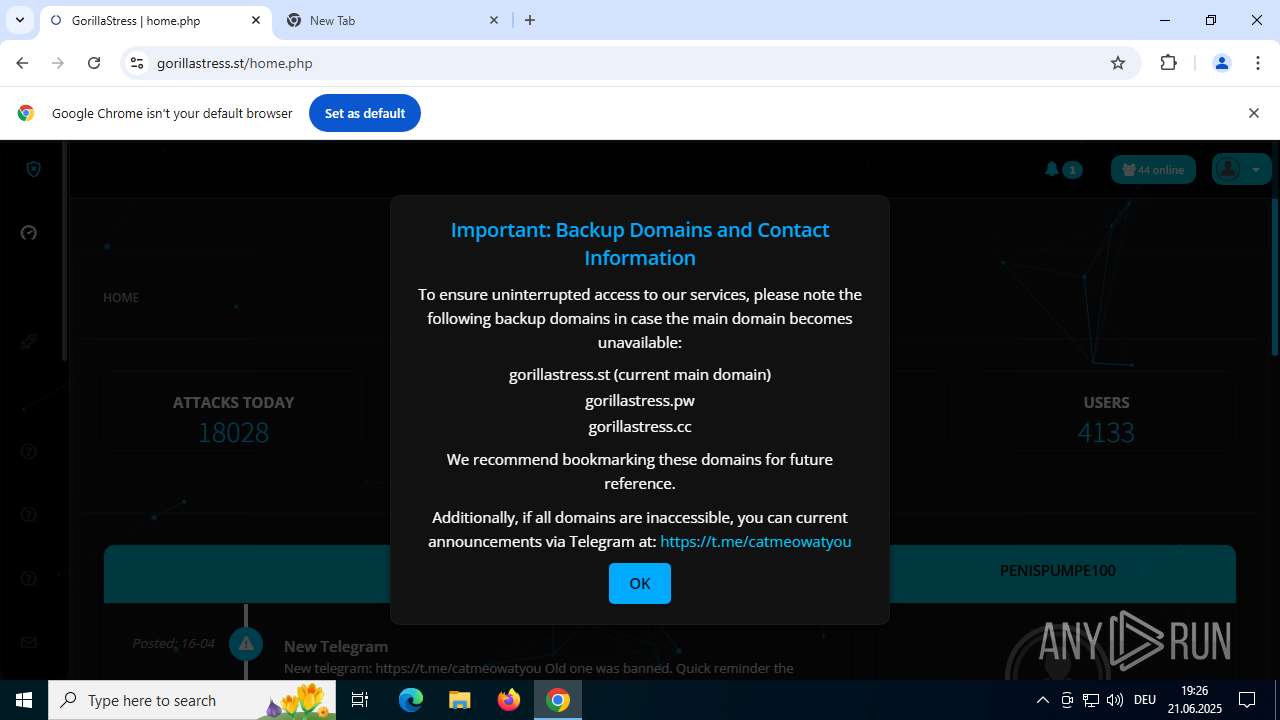The height and width of the screenshot is (720, 1280).
Task: Open the Chrome extensions puzzle icon
Action: 1168,63
